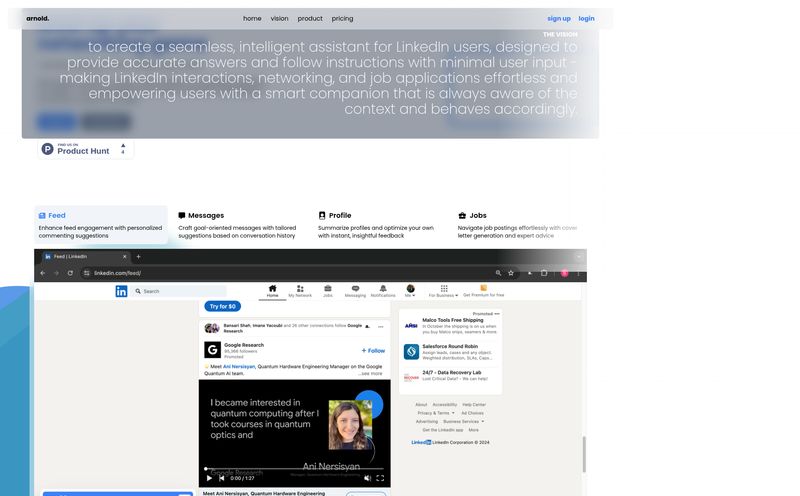
Task: Select the Messages feature tab
Action: point(240,225)
